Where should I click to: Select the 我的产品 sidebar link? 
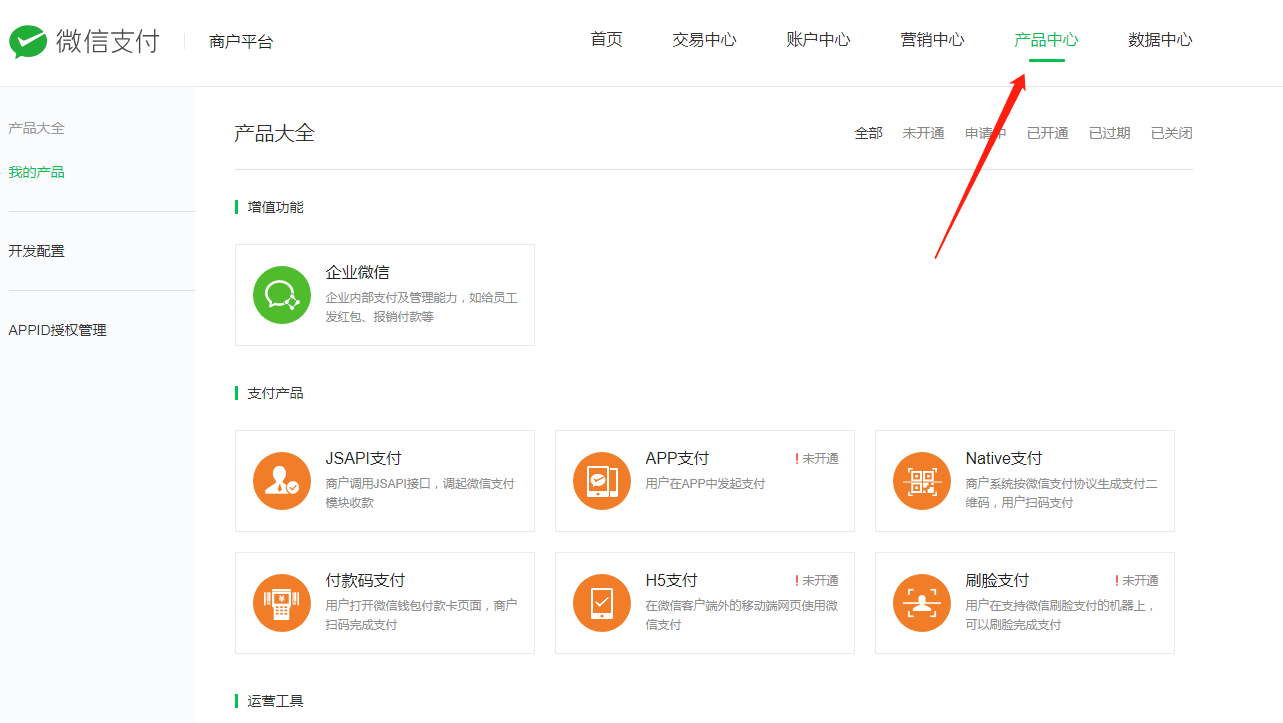(36, 171)
